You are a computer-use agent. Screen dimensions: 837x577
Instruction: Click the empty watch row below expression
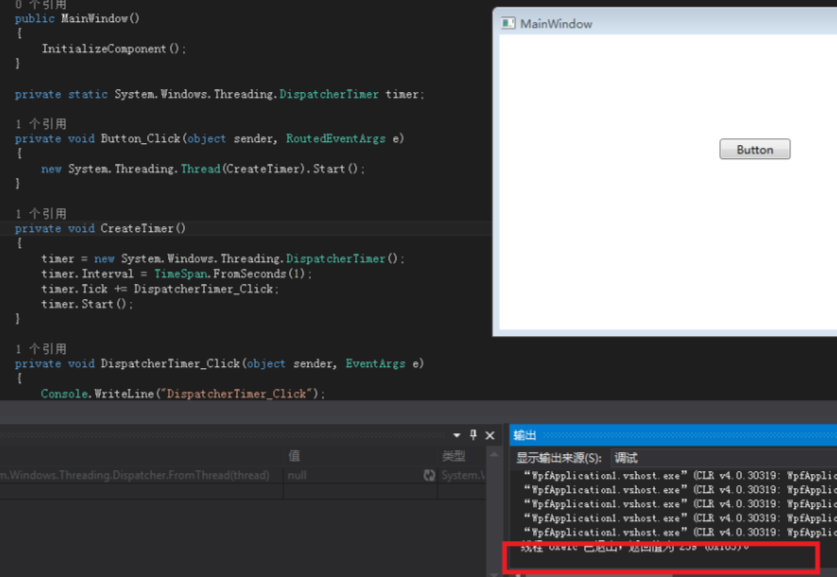pyautogui.click(x=243, y=492)
